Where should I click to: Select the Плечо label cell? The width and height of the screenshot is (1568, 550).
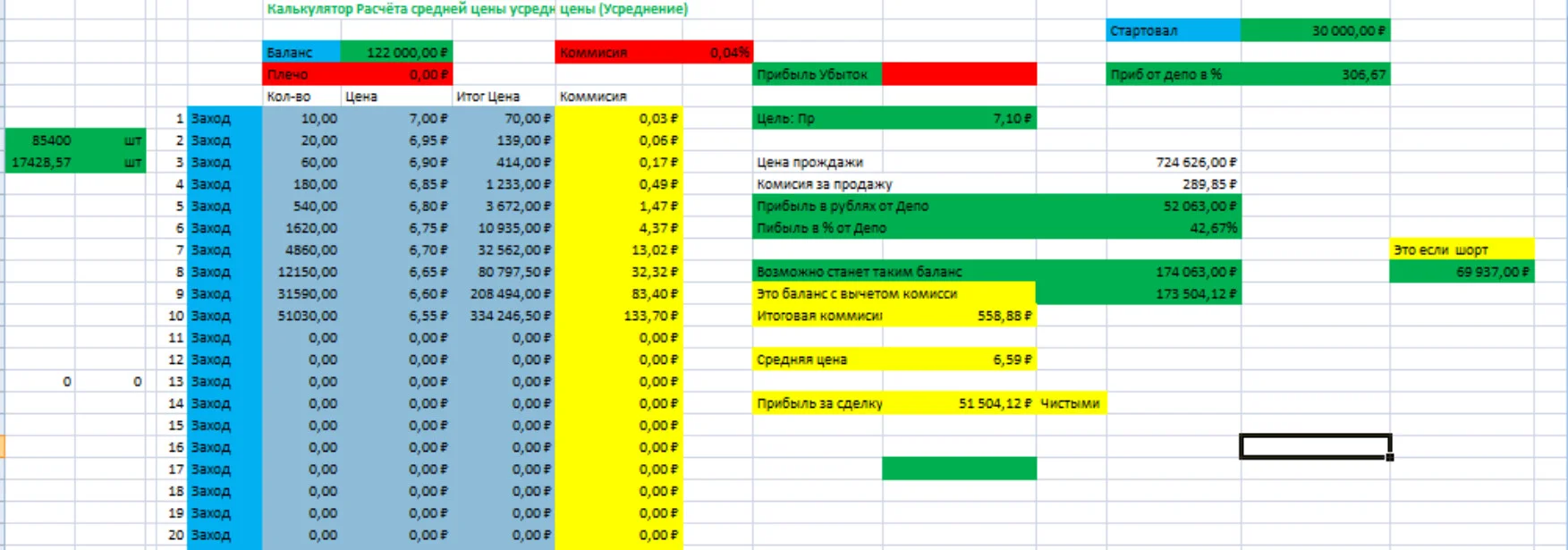click(x=301, y=75)
